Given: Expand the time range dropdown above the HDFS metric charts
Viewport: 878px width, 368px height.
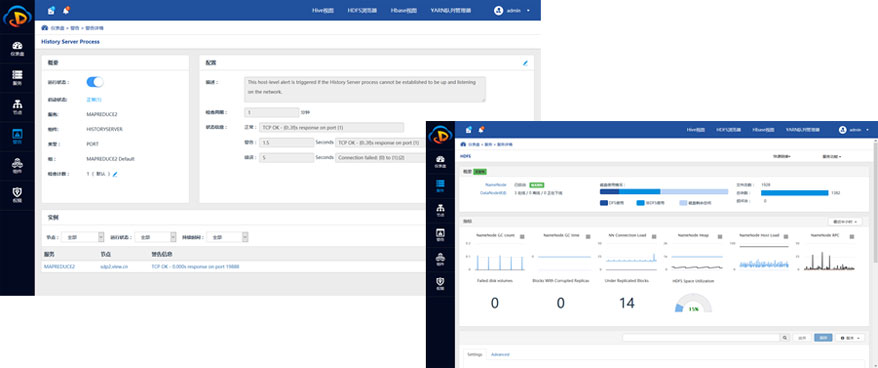Looking at the screenshot, I should pyautogui.click(x=845, y=222).
